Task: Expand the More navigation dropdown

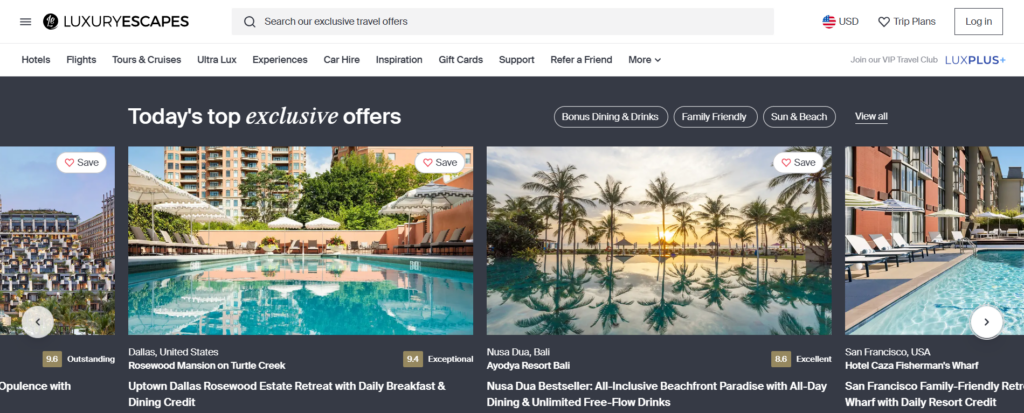Action: [645, 59]
